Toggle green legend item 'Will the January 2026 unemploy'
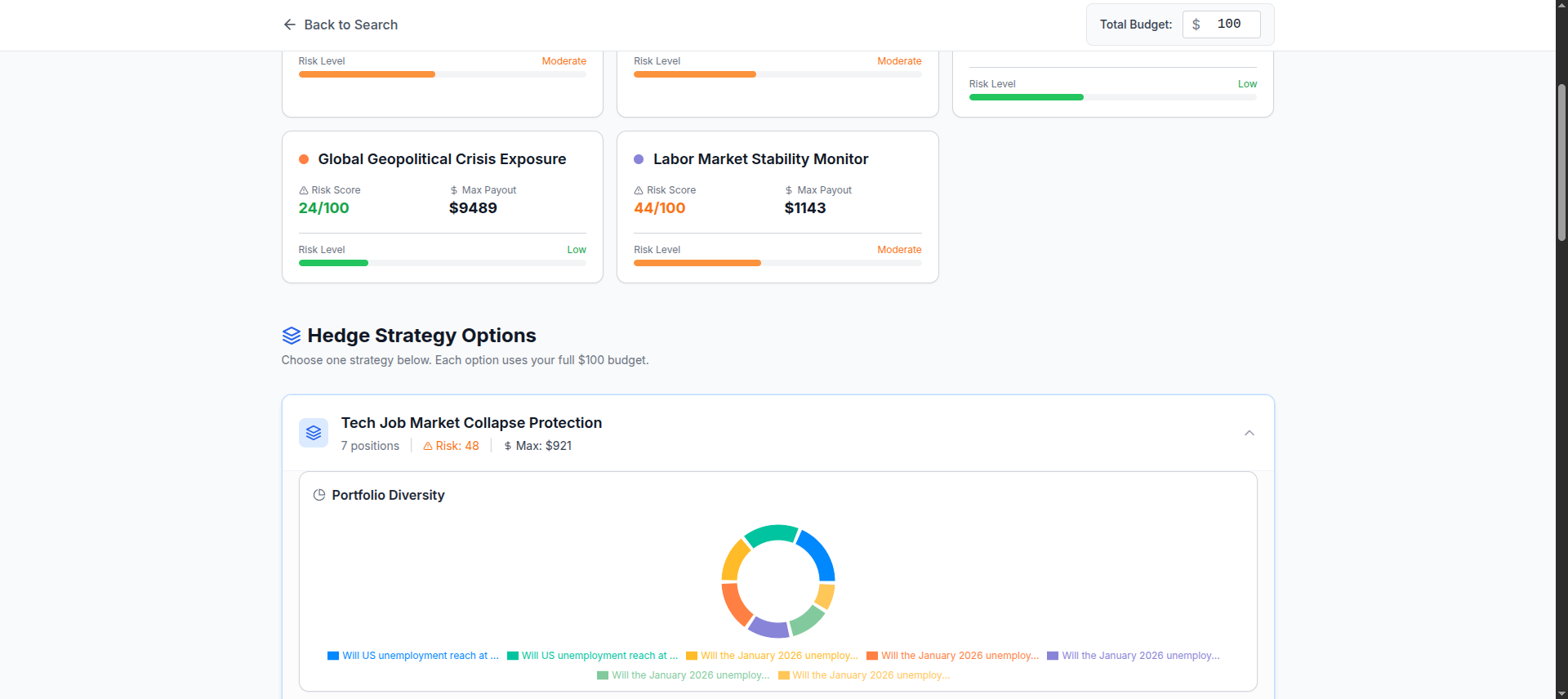The image size is (1568, 699). pos(683,675)
